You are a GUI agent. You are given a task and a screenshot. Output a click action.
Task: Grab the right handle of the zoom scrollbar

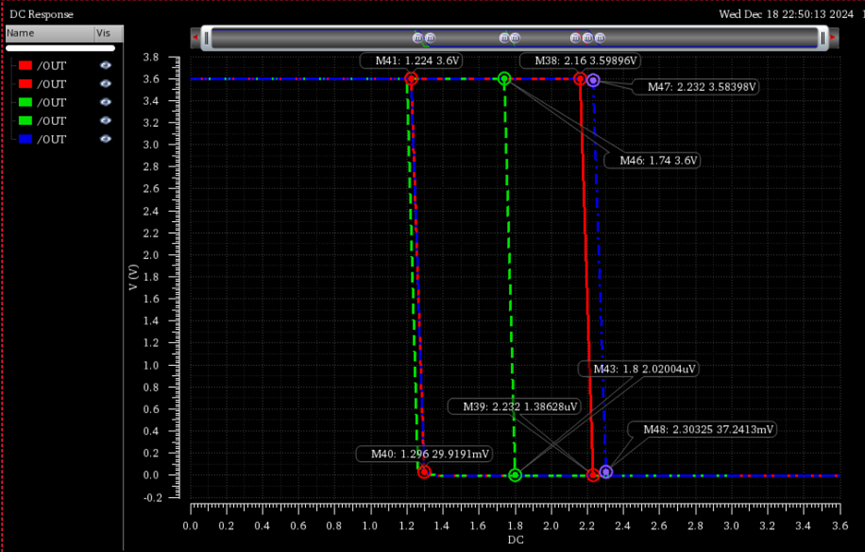[x=822, y=38]
